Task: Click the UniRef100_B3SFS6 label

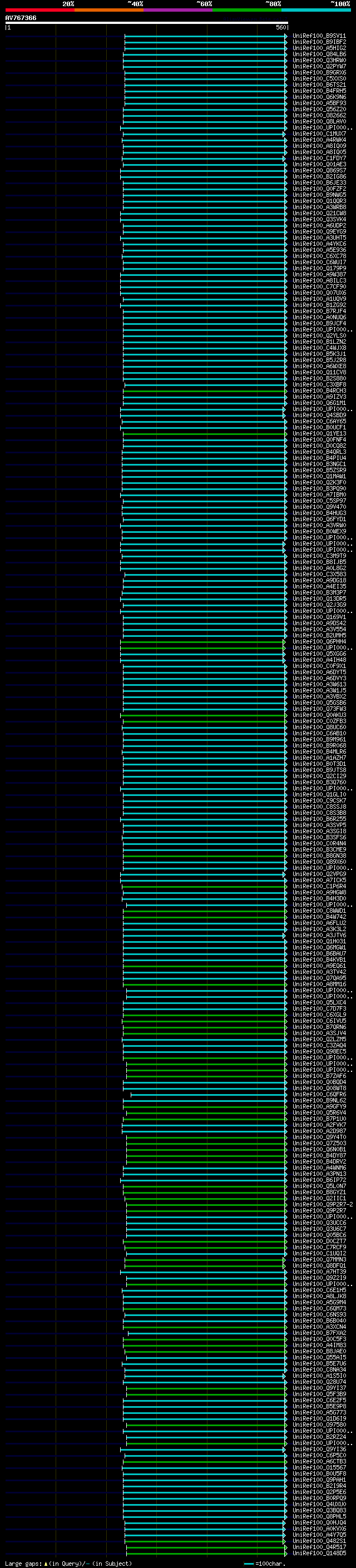Action: tap(319, 837)
